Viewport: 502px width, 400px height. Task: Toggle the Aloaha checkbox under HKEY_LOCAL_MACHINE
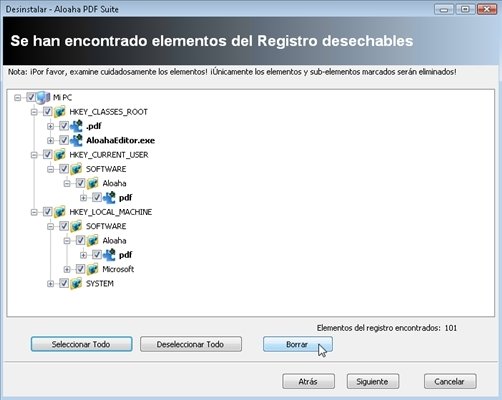click(80, 241)
